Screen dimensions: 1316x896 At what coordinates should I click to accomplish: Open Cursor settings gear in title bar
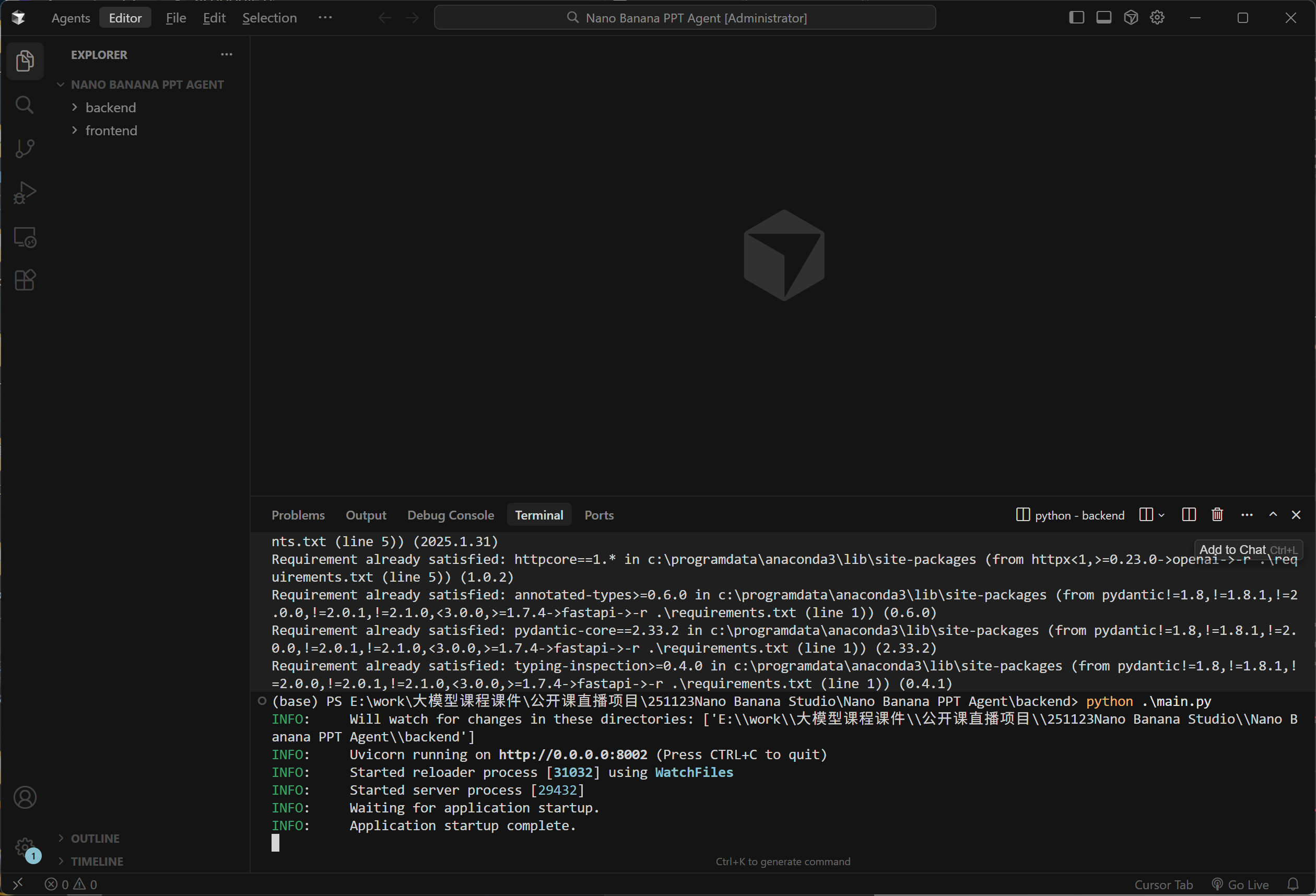pyautogui.click(x=1157, y=18)
